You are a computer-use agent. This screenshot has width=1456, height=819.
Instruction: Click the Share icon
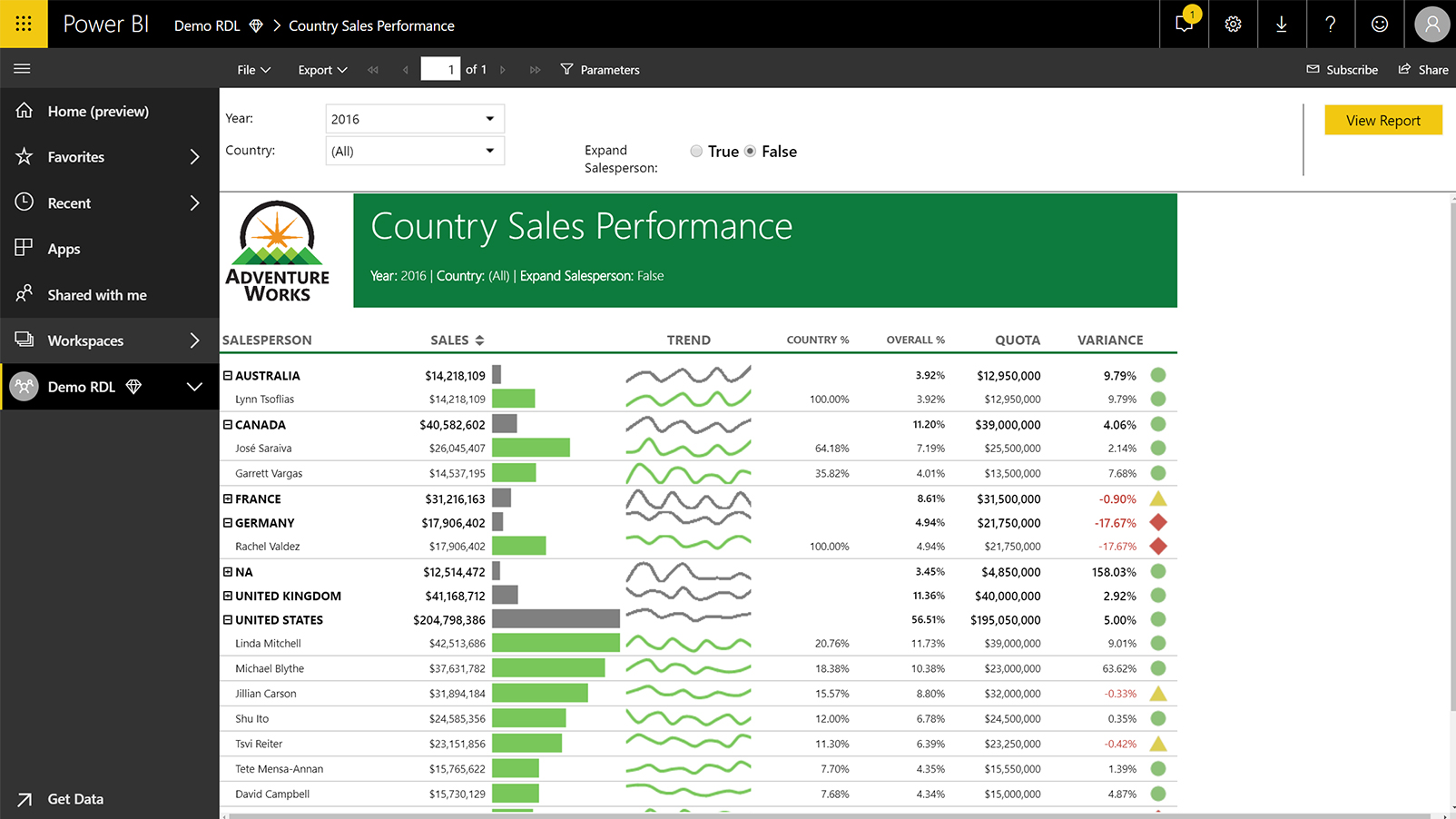[1422, 69]
